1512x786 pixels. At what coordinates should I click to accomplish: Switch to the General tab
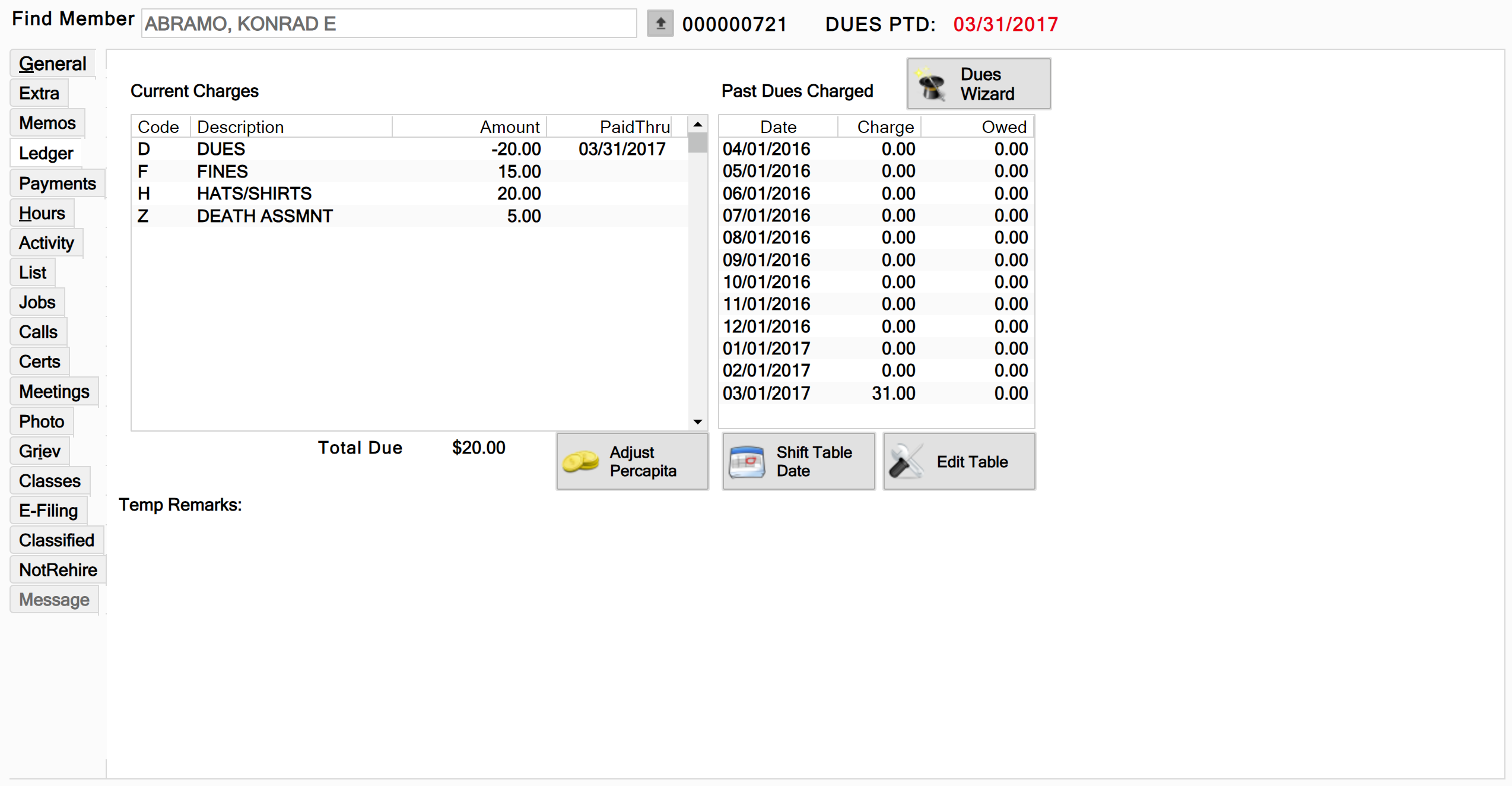[52, 64]
